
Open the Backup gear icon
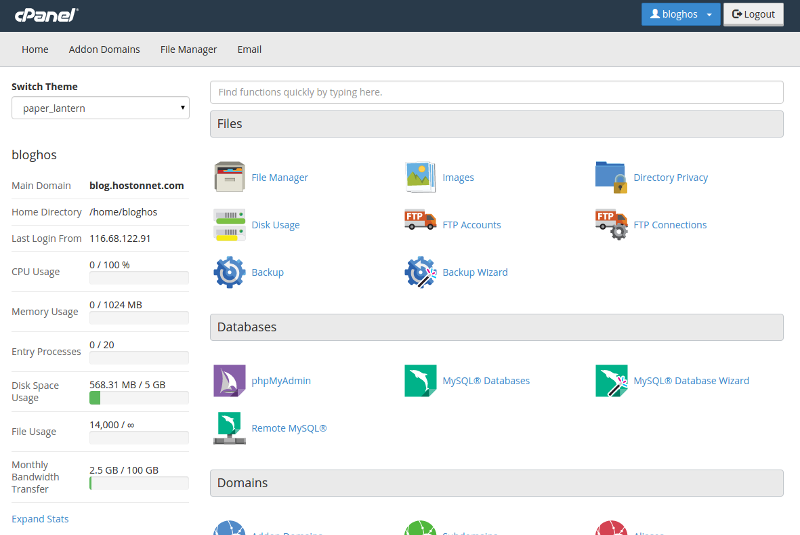pos(230,272)
